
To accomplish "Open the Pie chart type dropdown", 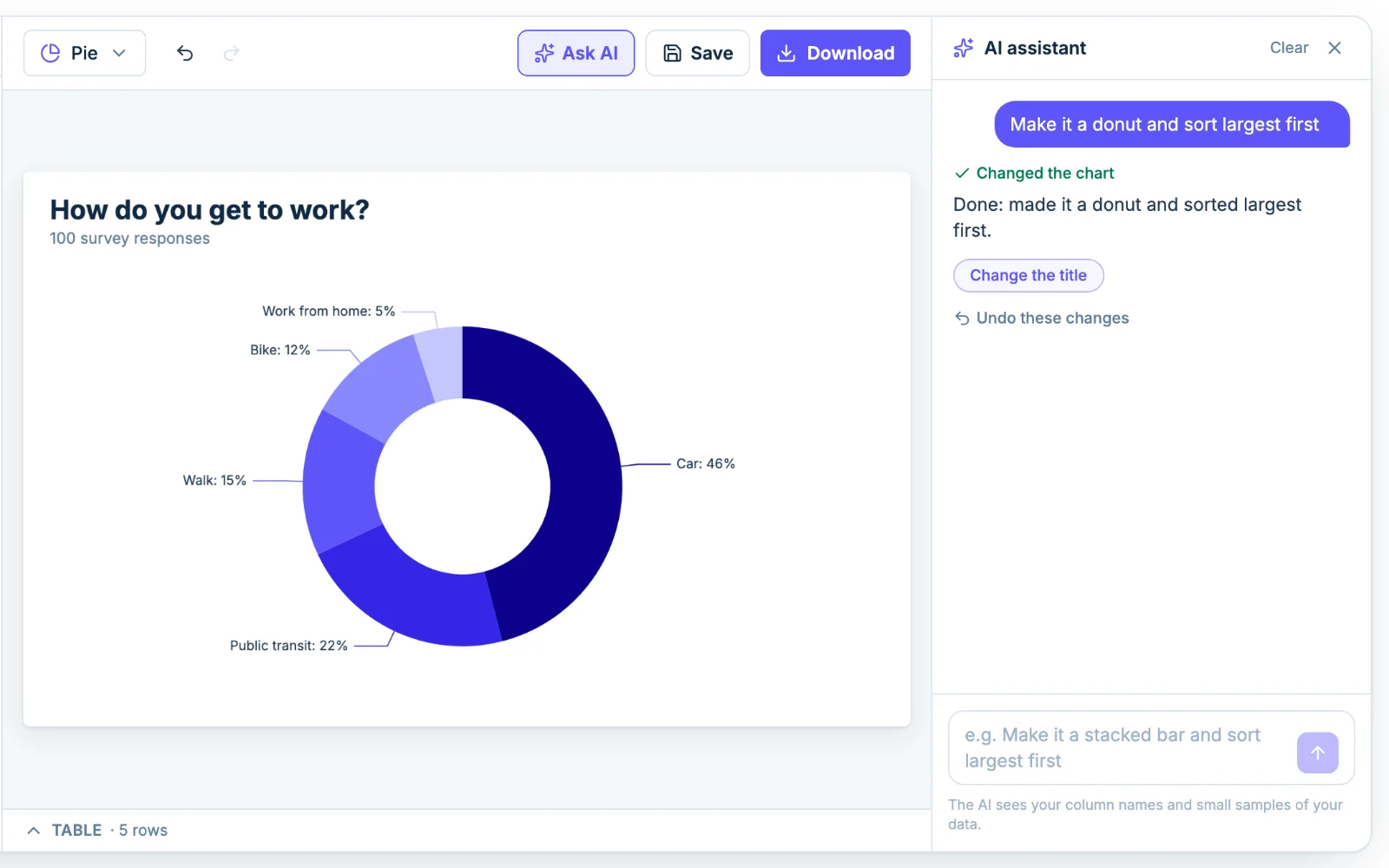I will pyautogui.click(x=84, y=53).
